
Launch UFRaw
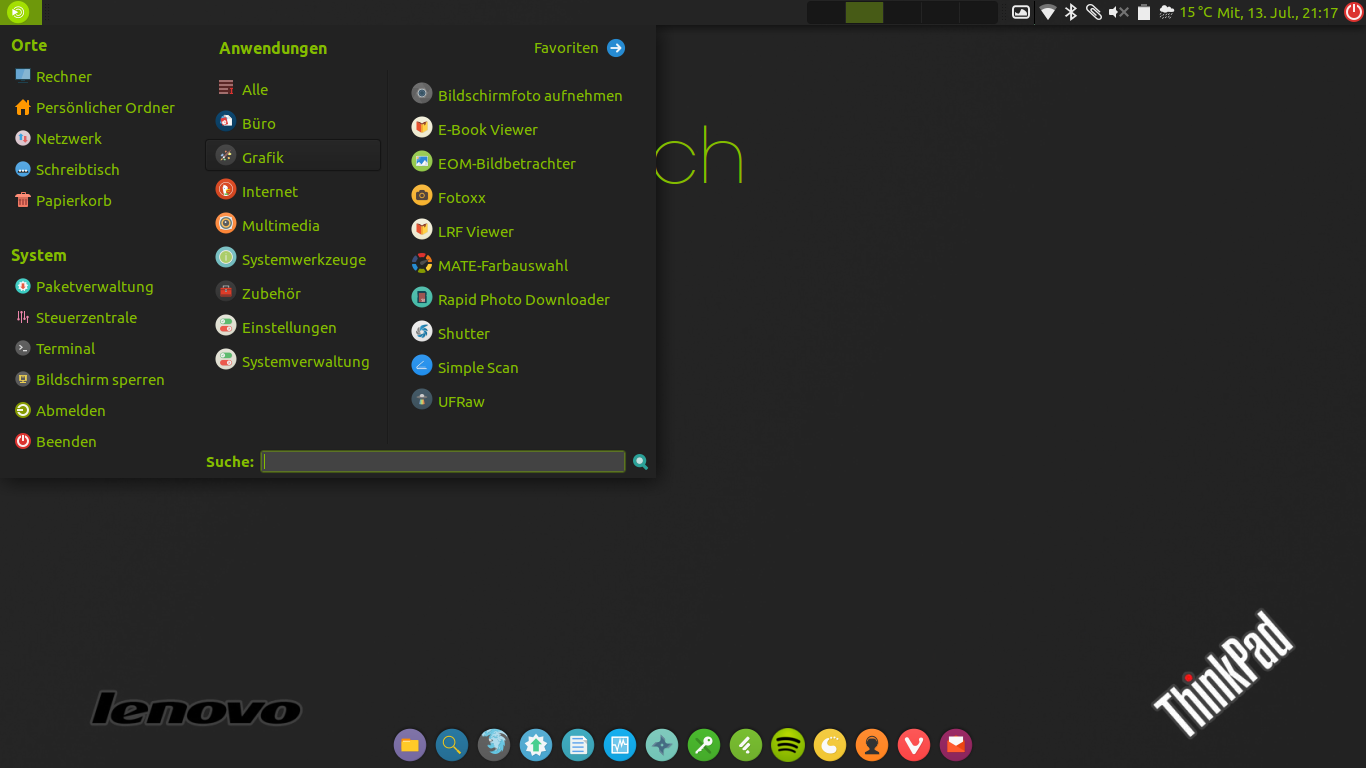point(449,401)
